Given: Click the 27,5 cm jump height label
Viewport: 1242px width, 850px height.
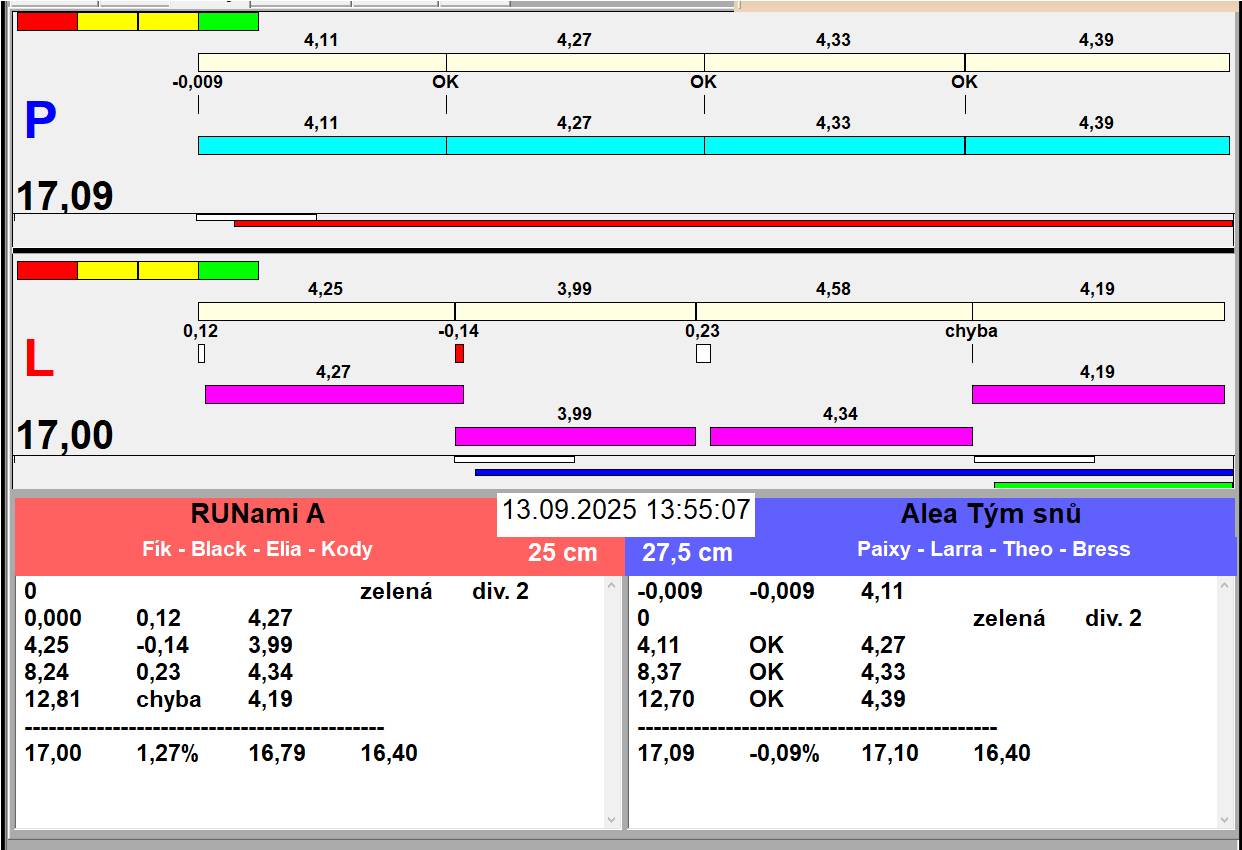Looking at the screenshot, I should pyautogui.click(x=687, y=552).
